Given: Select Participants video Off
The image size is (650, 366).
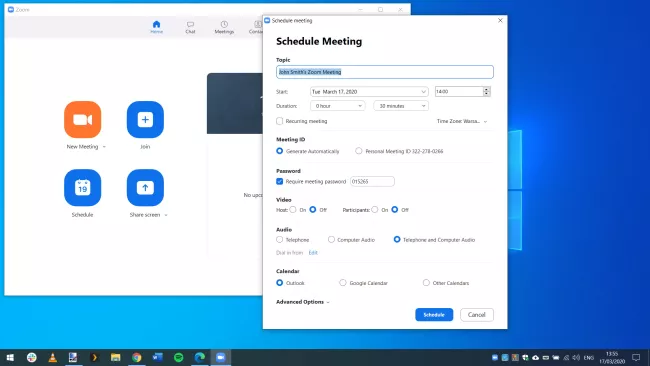Looking at the screenshot, I should pyautogui.click(x=395, y=210).
